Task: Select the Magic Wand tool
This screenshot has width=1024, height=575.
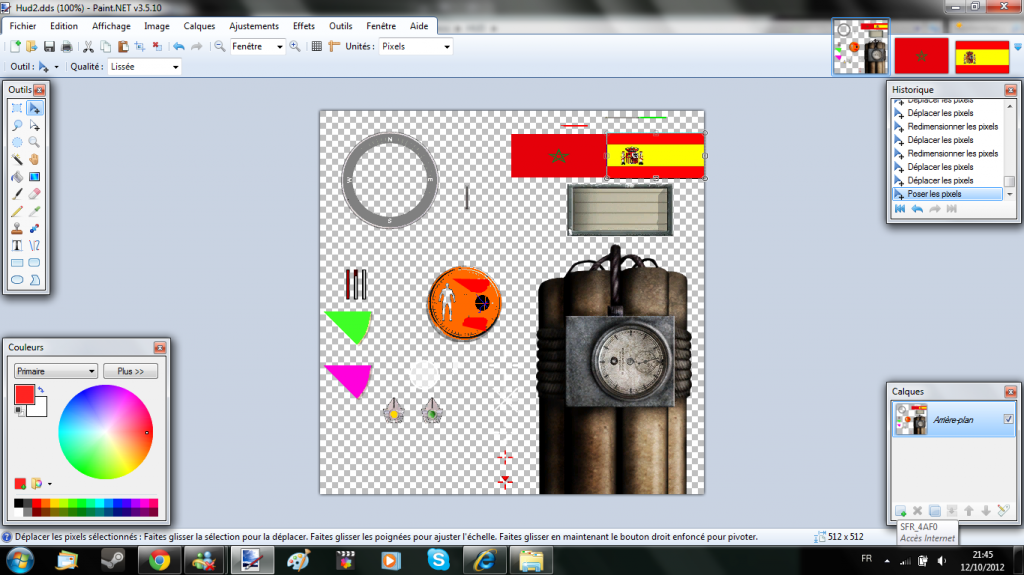Action: click(17, 159)
